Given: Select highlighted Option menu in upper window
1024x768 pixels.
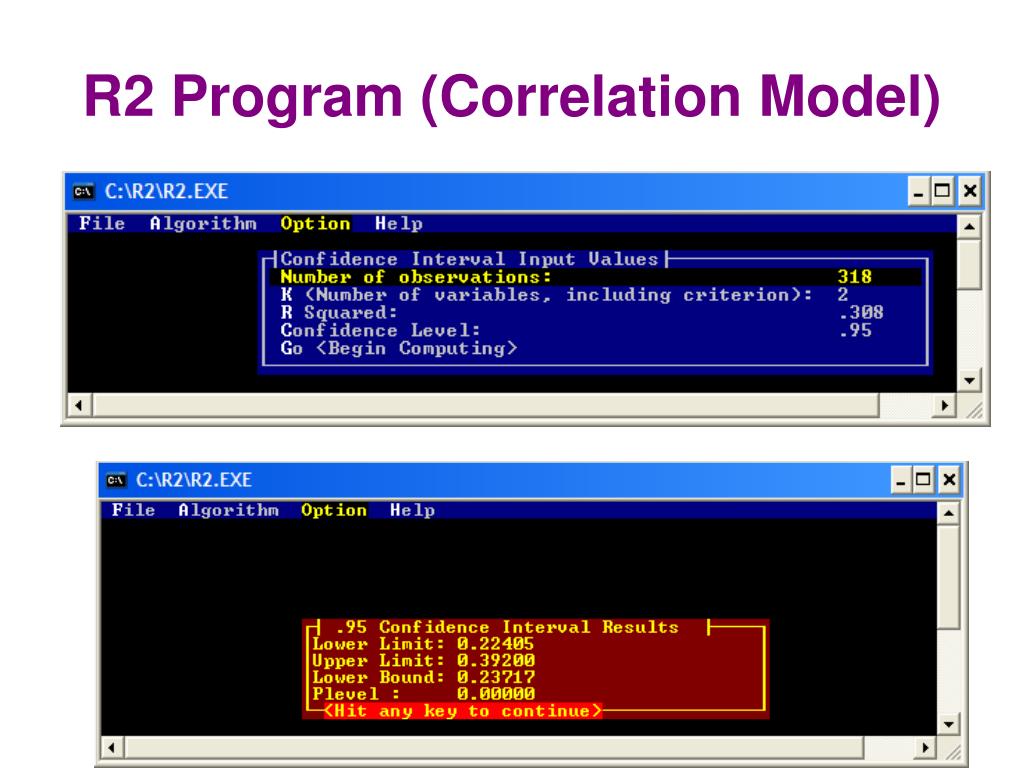Looking at the screenshot, I should [315, 223].
